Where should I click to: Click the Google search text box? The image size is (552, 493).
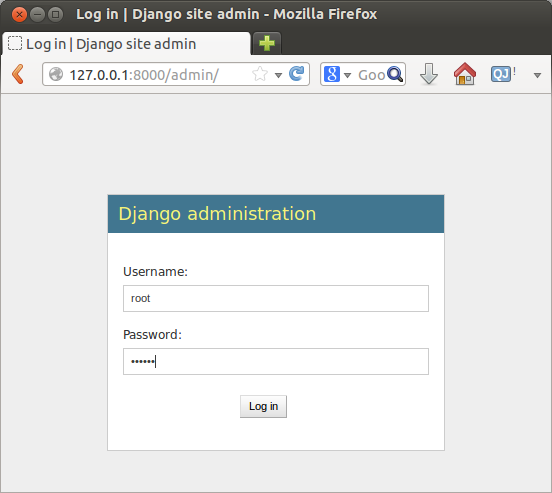(x=371, y=75)
